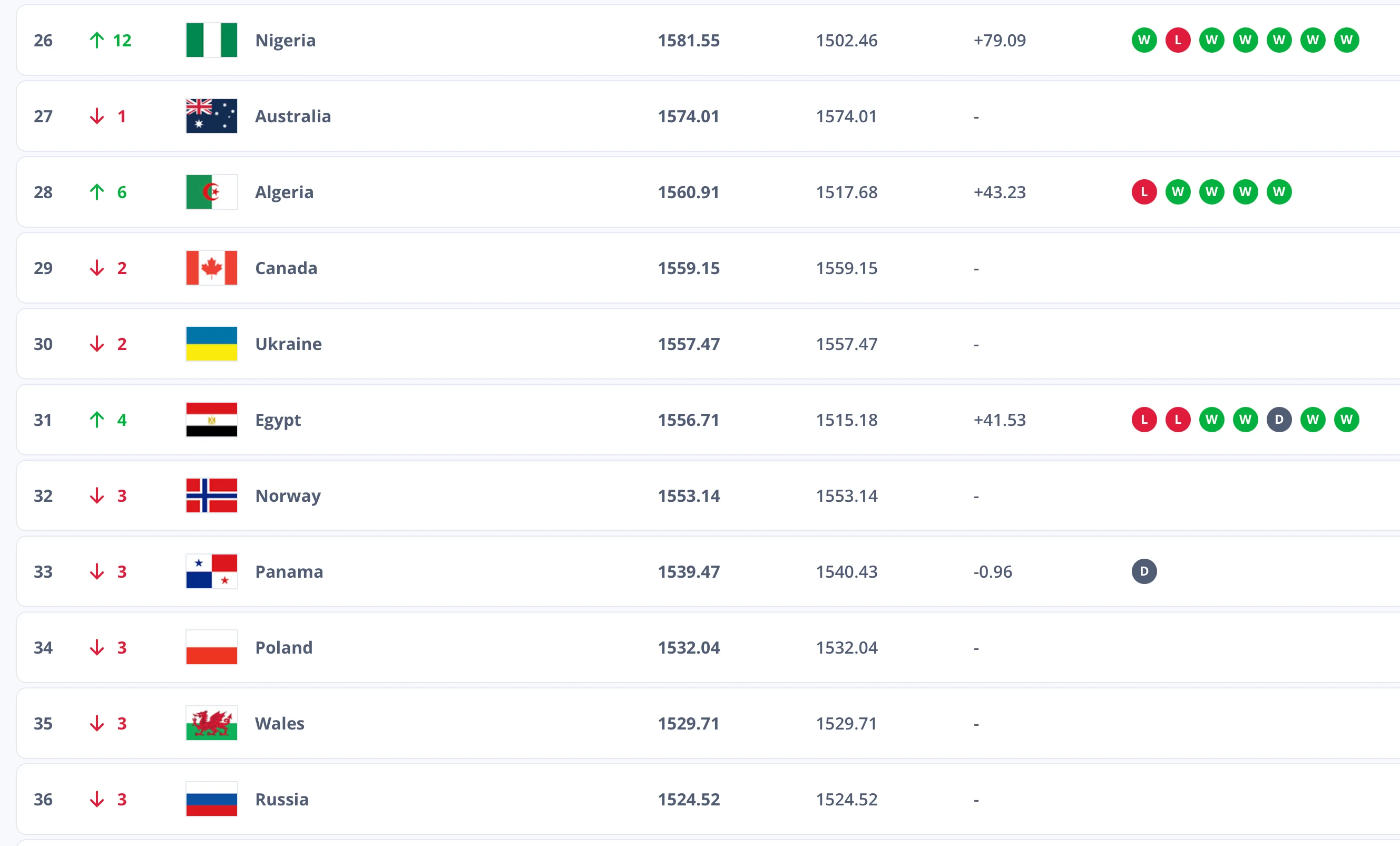Viewport: 1400px width, 846px height.
Task: Click the Australia flag icon
Action: pos(211,116)
